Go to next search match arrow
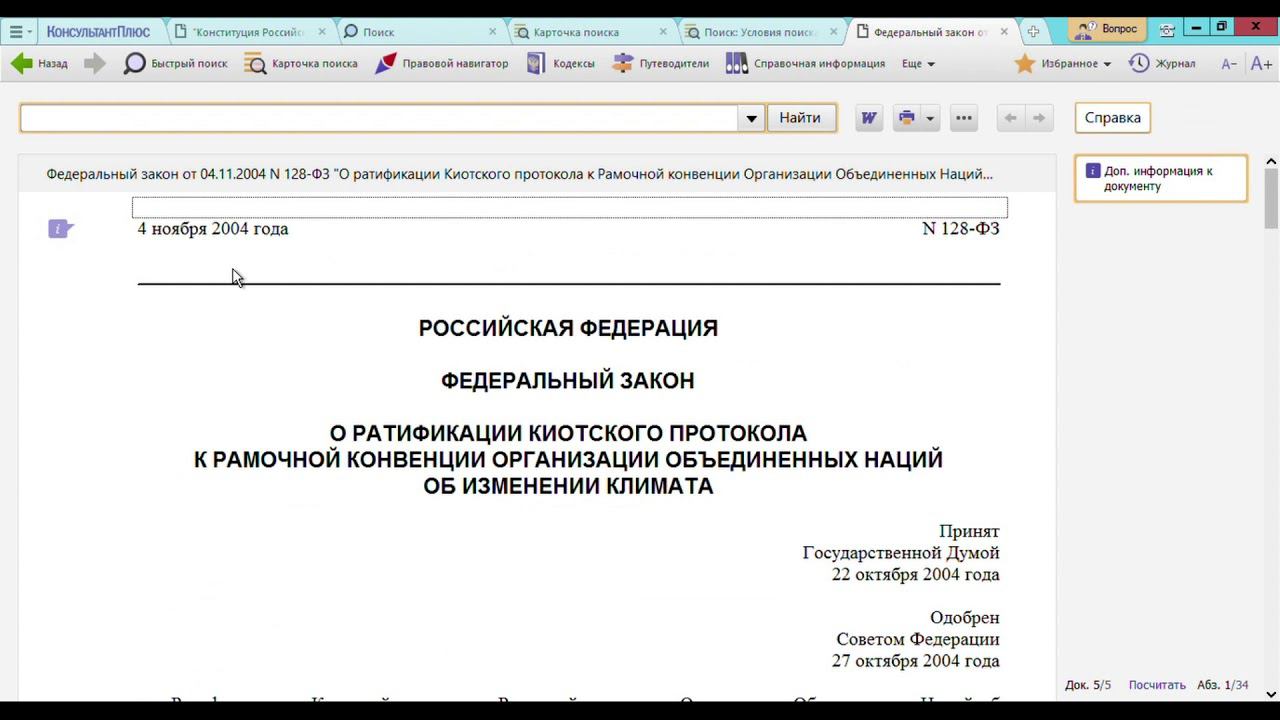Image resolution: width=1280 pixels, height=720 pixels. click(1039, 118)
